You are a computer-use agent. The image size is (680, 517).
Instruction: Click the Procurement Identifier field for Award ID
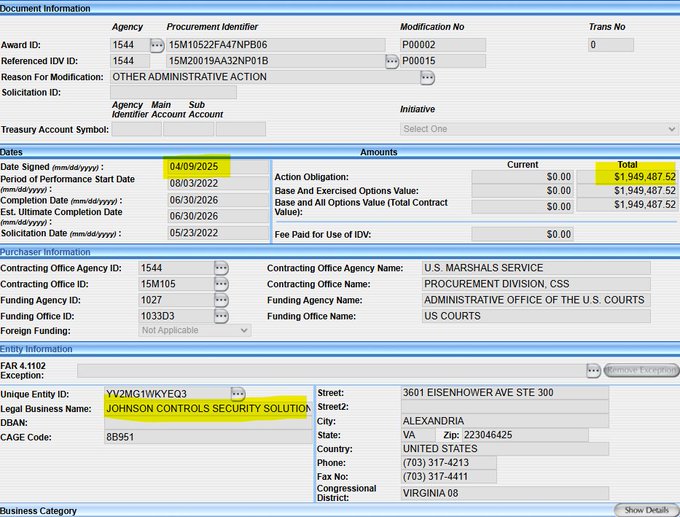tap(275, 45)
